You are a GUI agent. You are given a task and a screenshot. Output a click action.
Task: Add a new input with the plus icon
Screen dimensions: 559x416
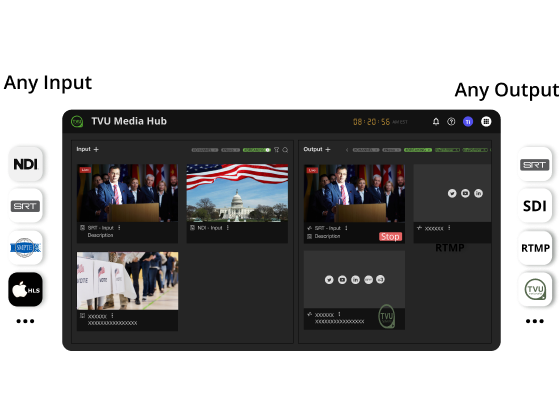[96, 149]
